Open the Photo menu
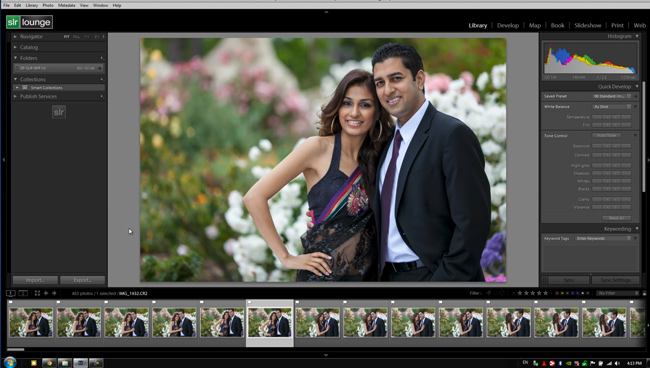This screenshot has height=368, width=650. tap(48, 5)
